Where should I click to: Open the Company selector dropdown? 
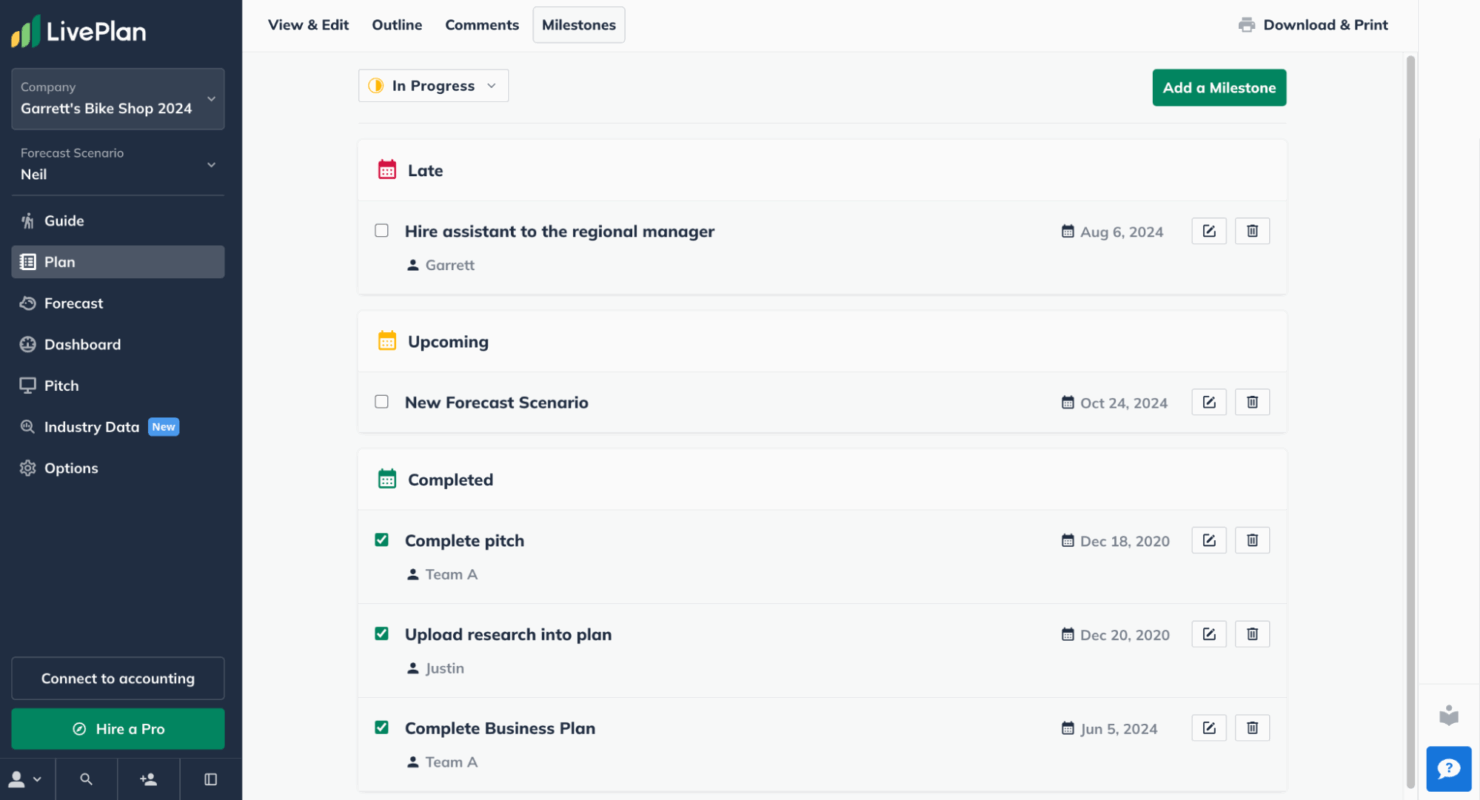(118, 99)
